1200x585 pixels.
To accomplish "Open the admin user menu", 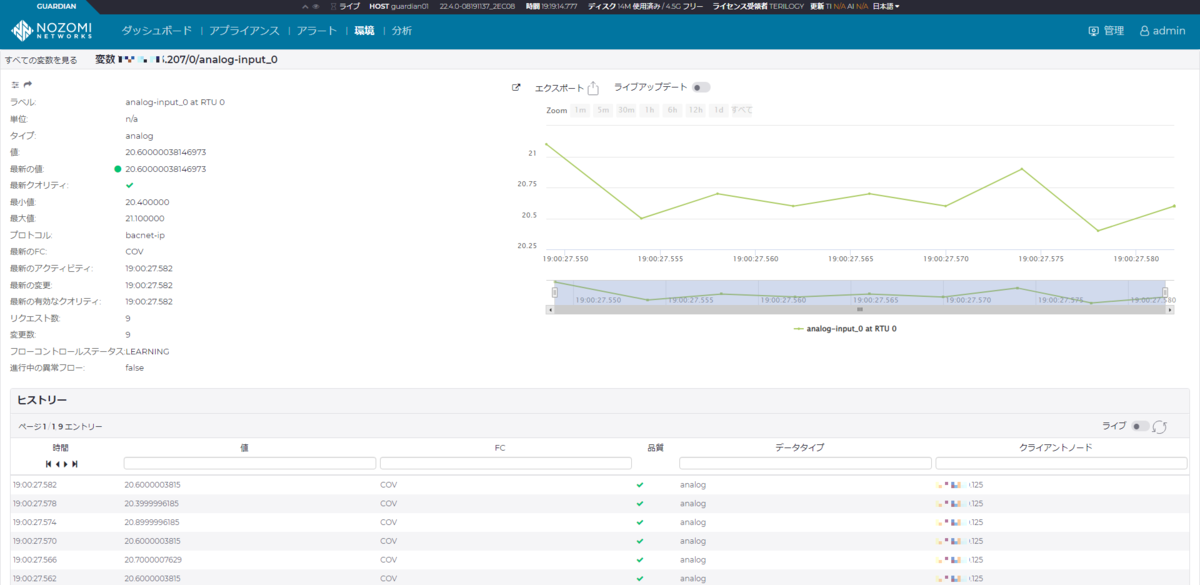I will coord(1162,31).
